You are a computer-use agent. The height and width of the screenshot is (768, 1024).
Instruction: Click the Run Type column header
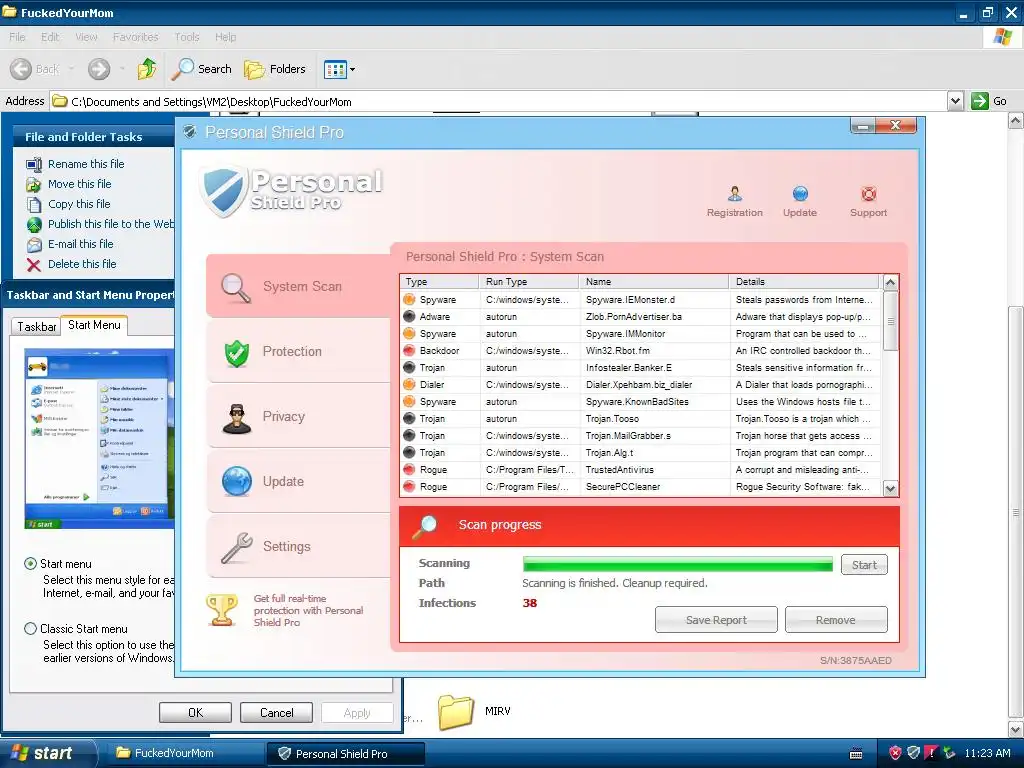pyautogui.click(x=529, y=281)
